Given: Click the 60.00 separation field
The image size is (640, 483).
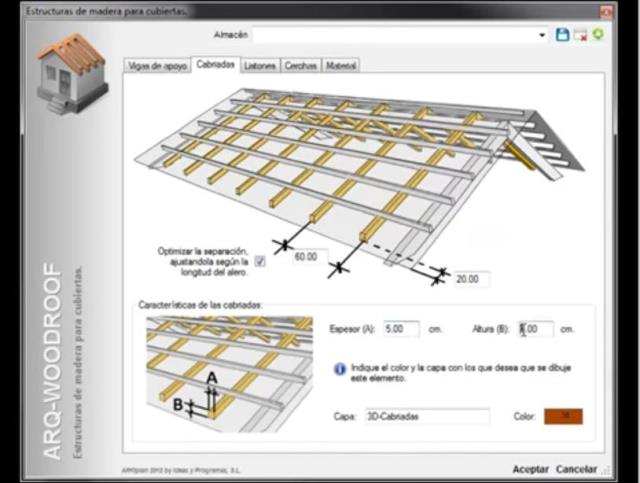Looking at the screenshot, I should [310, 257].
